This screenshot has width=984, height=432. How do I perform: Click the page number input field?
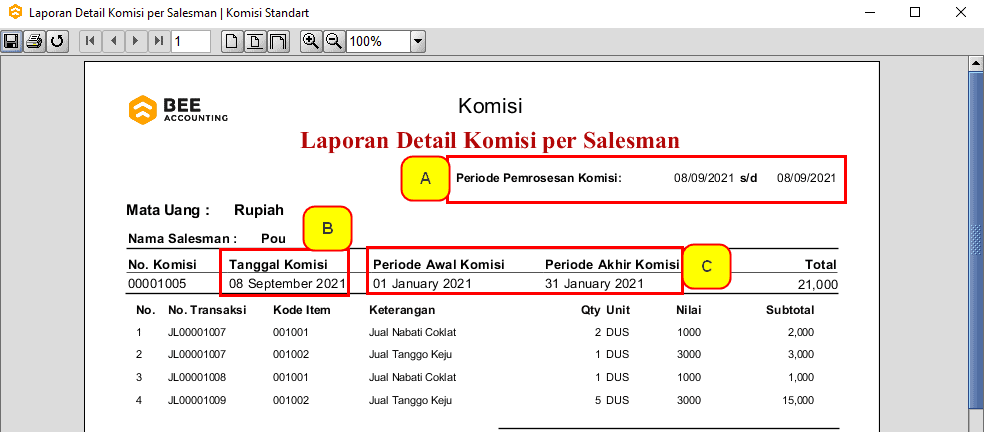[190, 41]
